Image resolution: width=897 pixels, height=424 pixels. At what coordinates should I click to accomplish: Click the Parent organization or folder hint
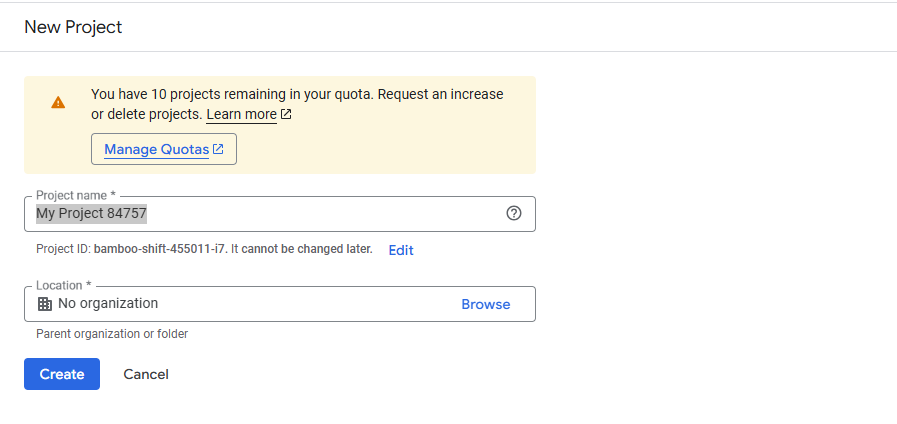tap(112, 334)
